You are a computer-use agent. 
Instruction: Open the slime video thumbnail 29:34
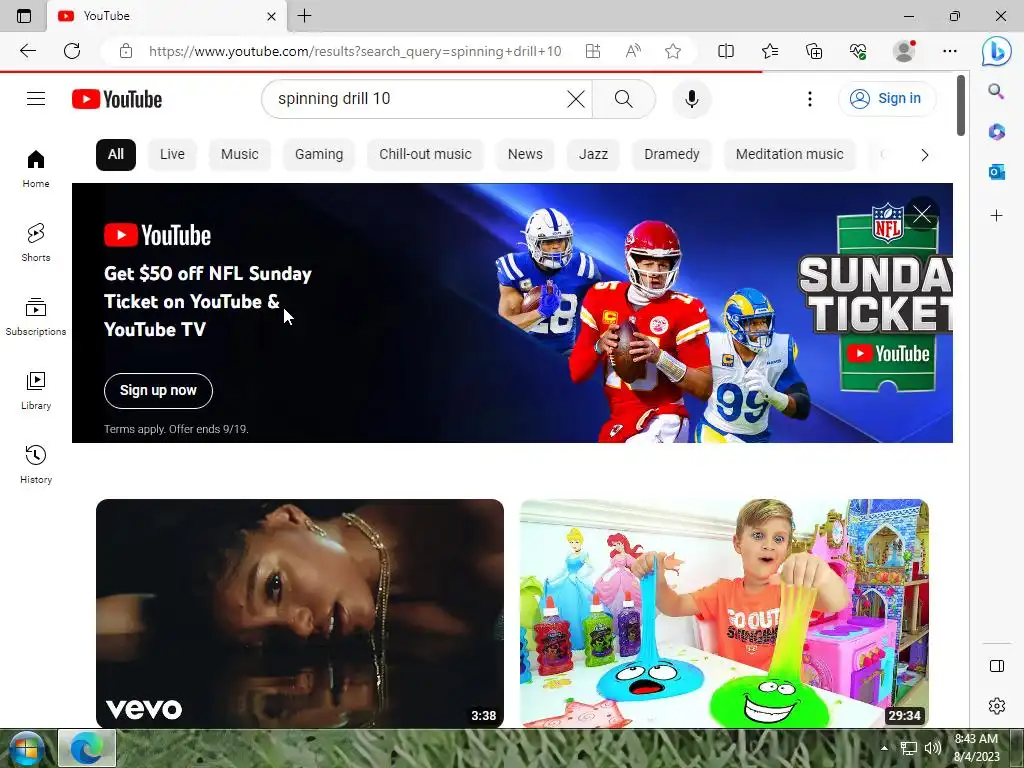[x=724, y=613]
